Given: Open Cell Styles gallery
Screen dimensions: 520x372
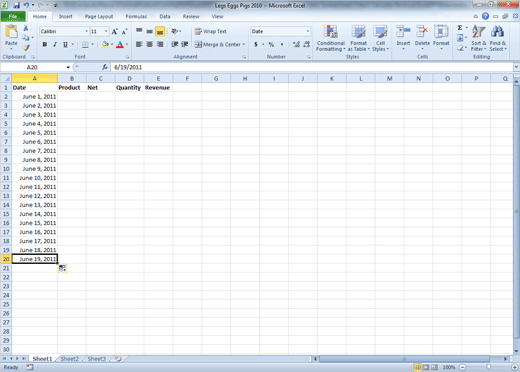Looking at the screenshot, I should coord(380,38).
